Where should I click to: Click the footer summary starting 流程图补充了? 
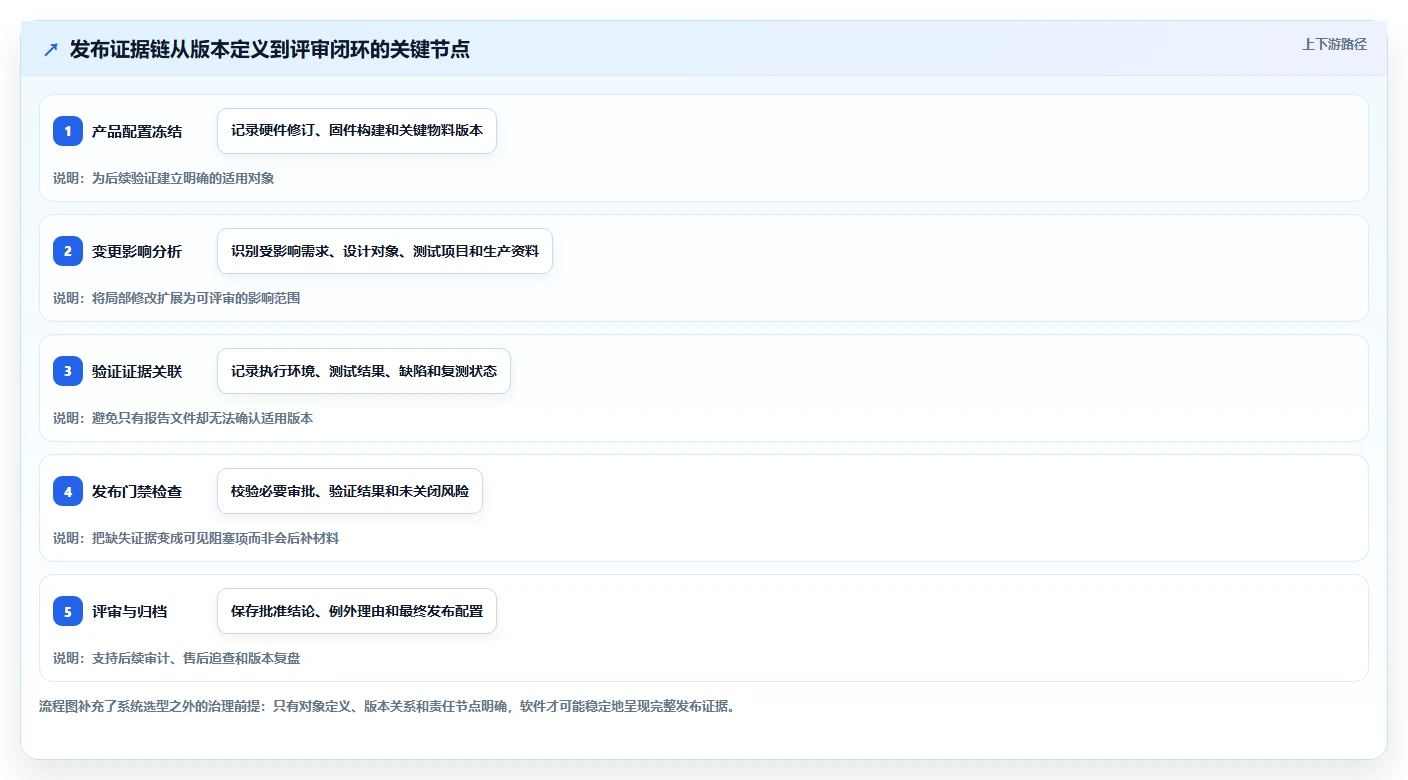coord(388,706)
